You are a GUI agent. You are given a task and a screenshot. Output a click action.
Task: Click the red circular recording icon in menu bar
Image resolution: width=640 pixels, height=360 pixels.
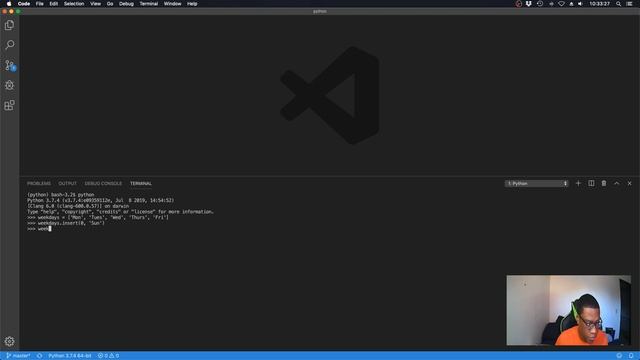point(518,4)
